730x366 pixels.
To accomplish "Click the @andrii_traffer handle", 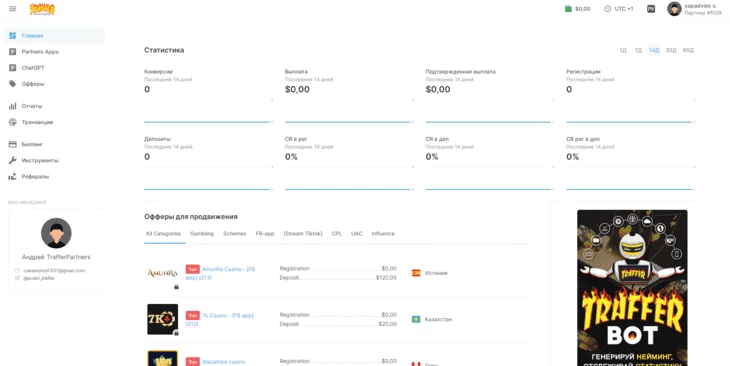I will (39, 278).
